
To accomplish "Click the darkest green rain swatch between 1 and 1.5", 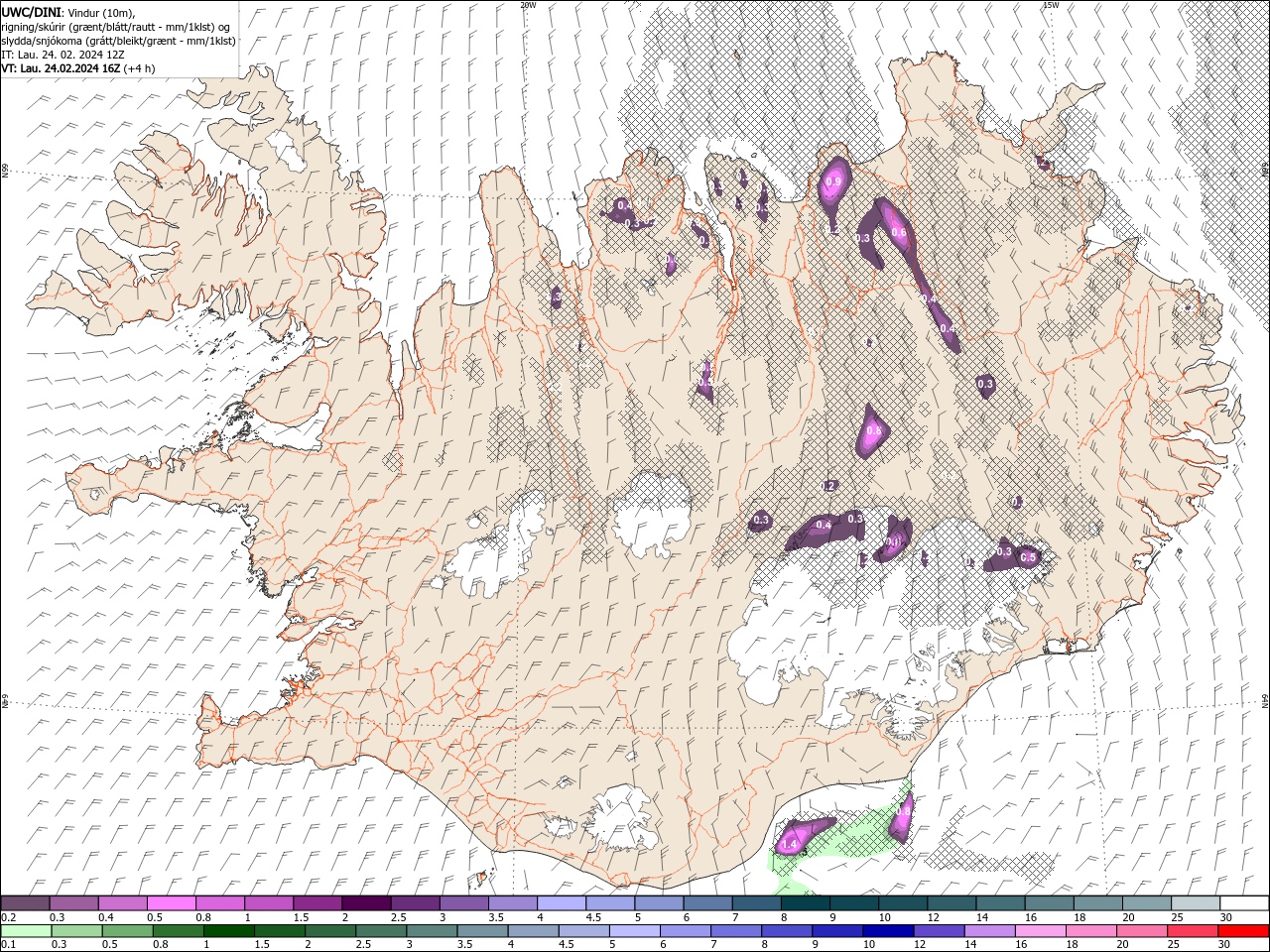I will tap(229, 931).
